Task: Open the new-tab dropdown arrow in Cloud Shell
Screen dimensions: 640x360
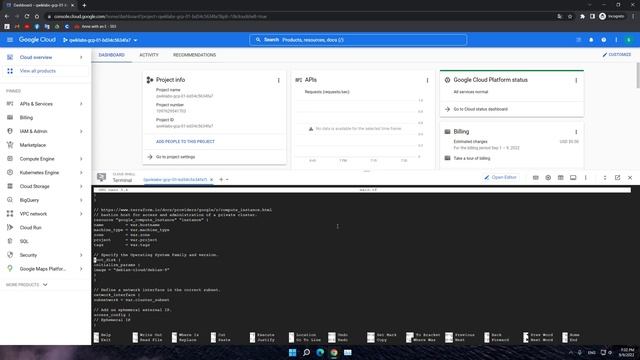Action: pos(227,180)
